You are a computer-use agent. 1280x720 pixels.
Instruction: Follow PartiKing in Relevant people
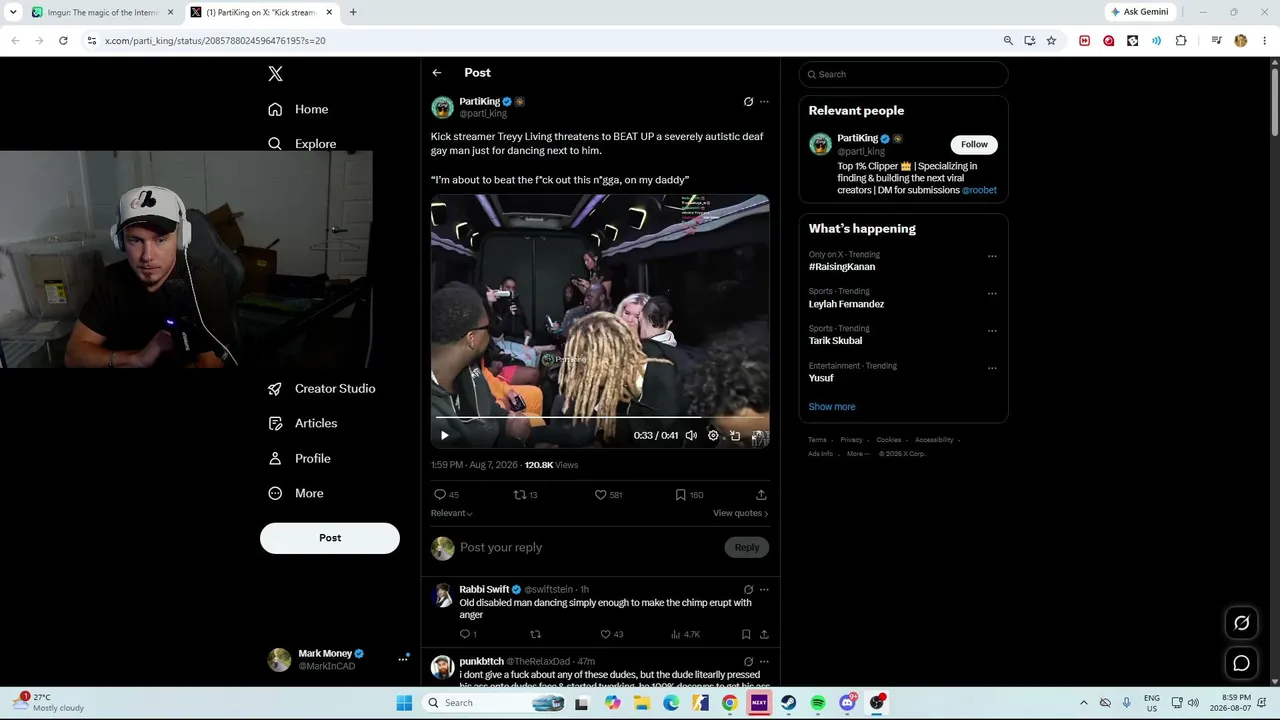[974, 145]
